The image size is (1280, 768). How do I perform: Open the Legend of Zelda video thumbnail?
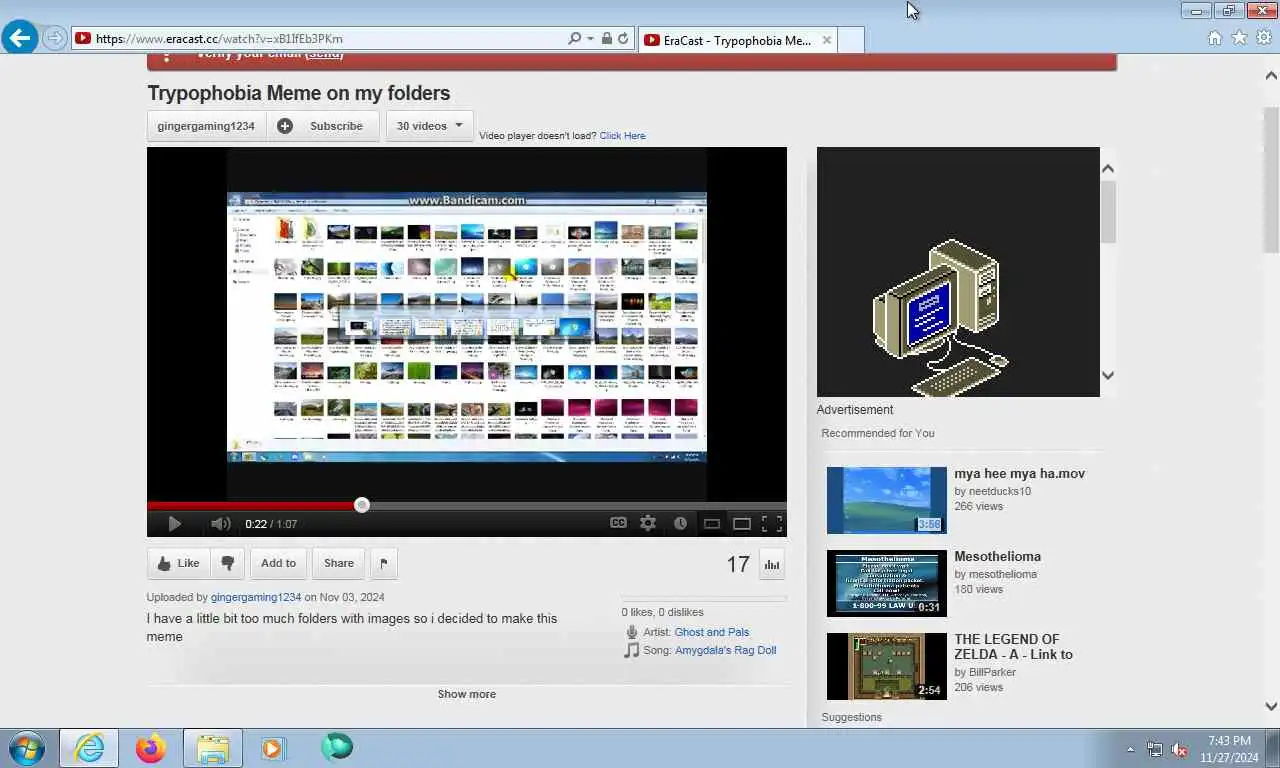[886, 666]
